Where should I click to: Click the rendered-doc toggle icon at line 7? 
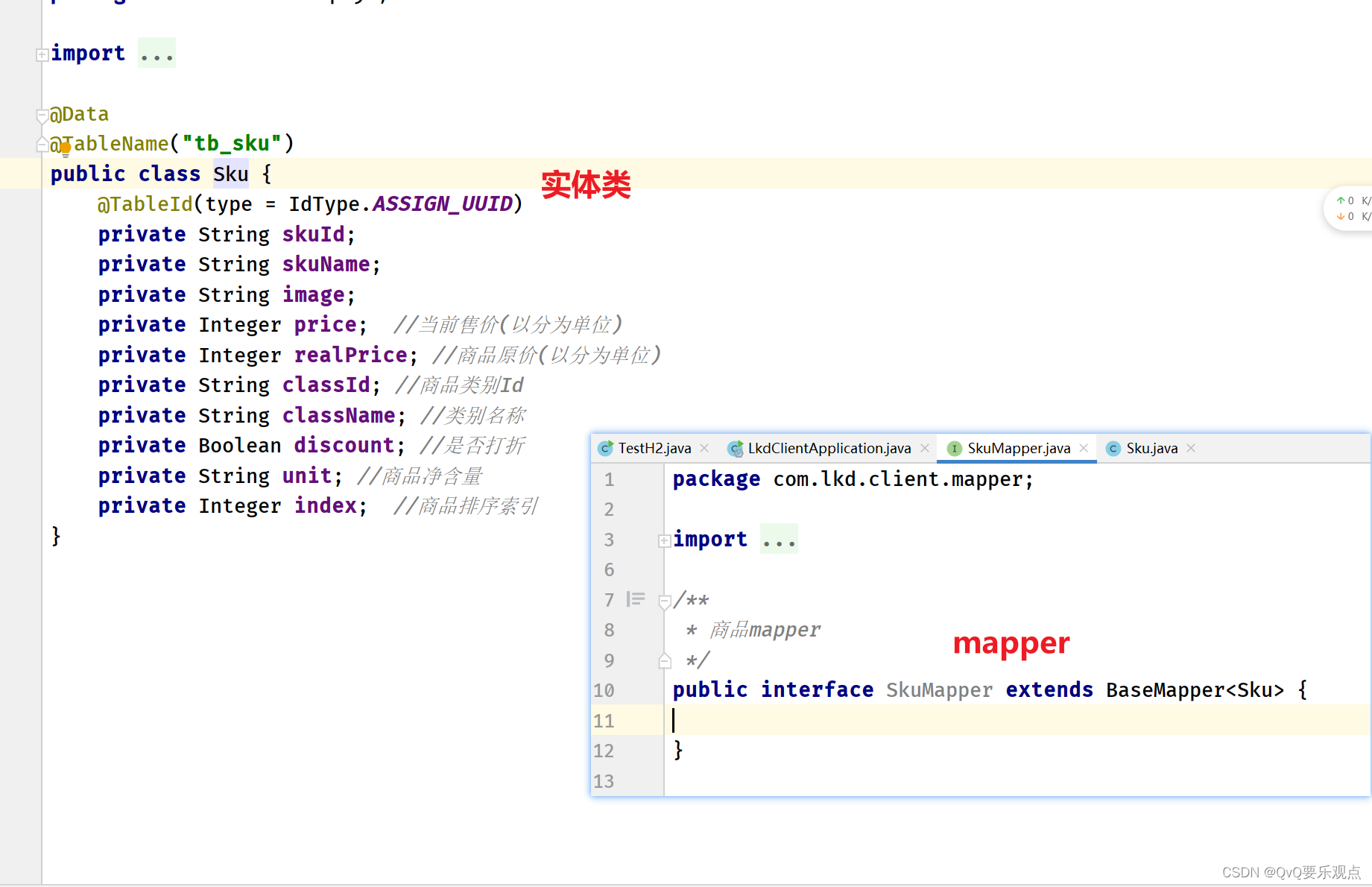click(636, 599)
